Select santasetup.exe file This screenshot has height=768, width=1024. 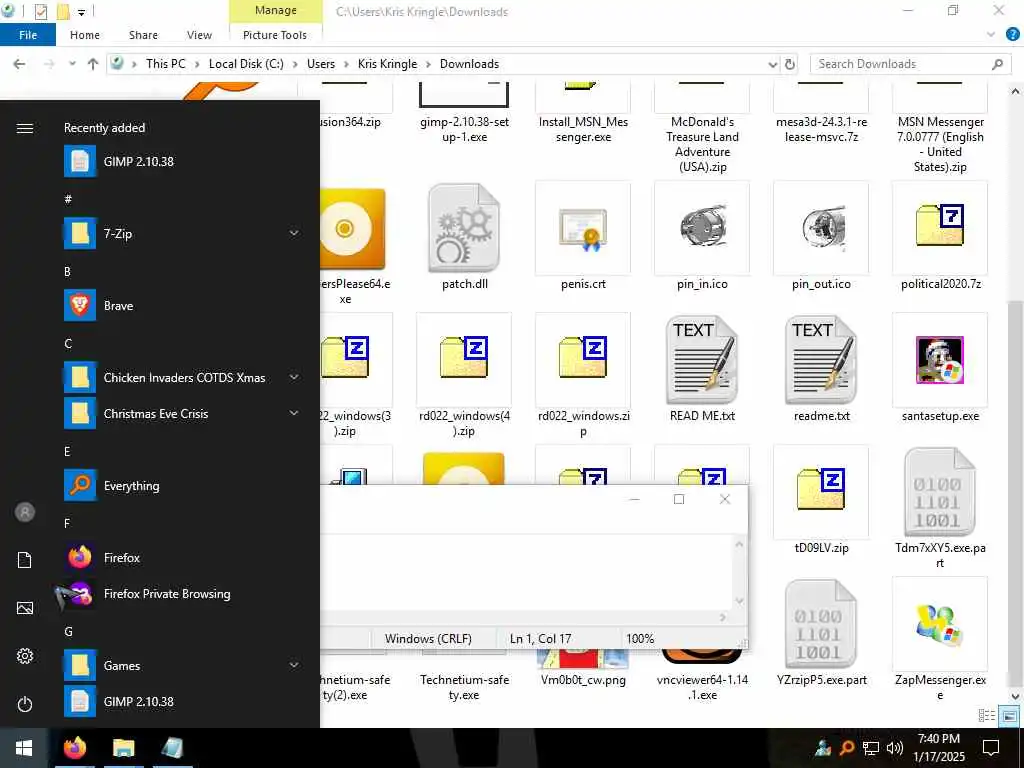tap(940, 369)
